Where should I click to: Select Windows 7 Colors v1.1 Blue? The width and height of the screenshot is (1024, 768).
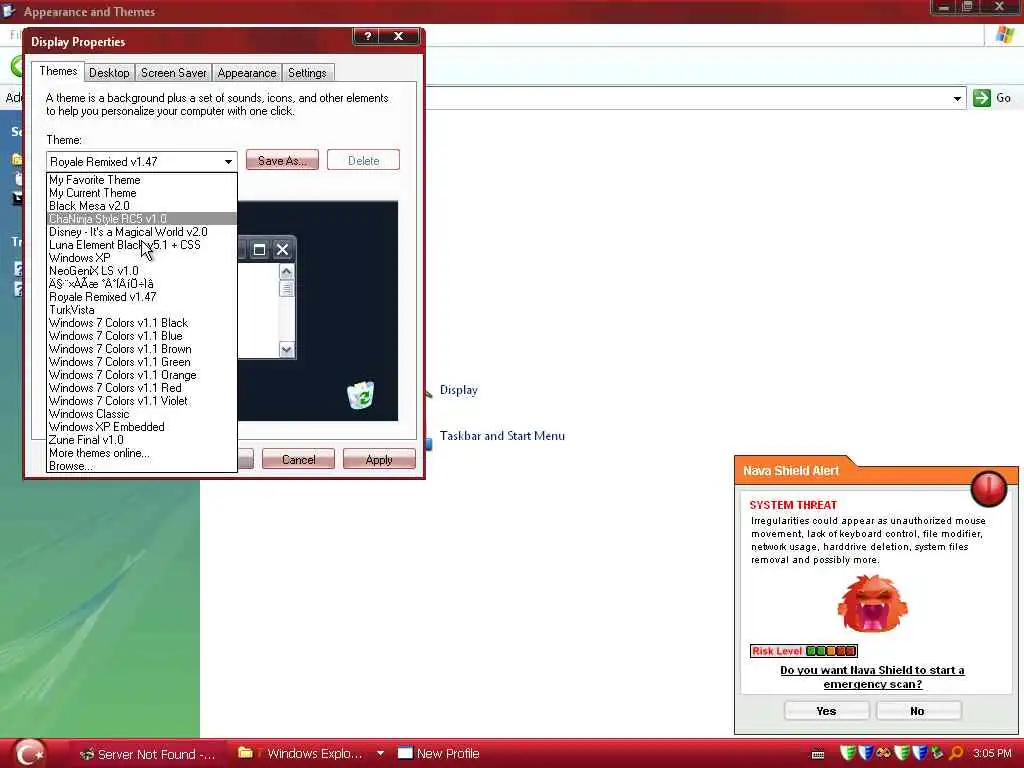pyautogui.click(x=142, y=336)
